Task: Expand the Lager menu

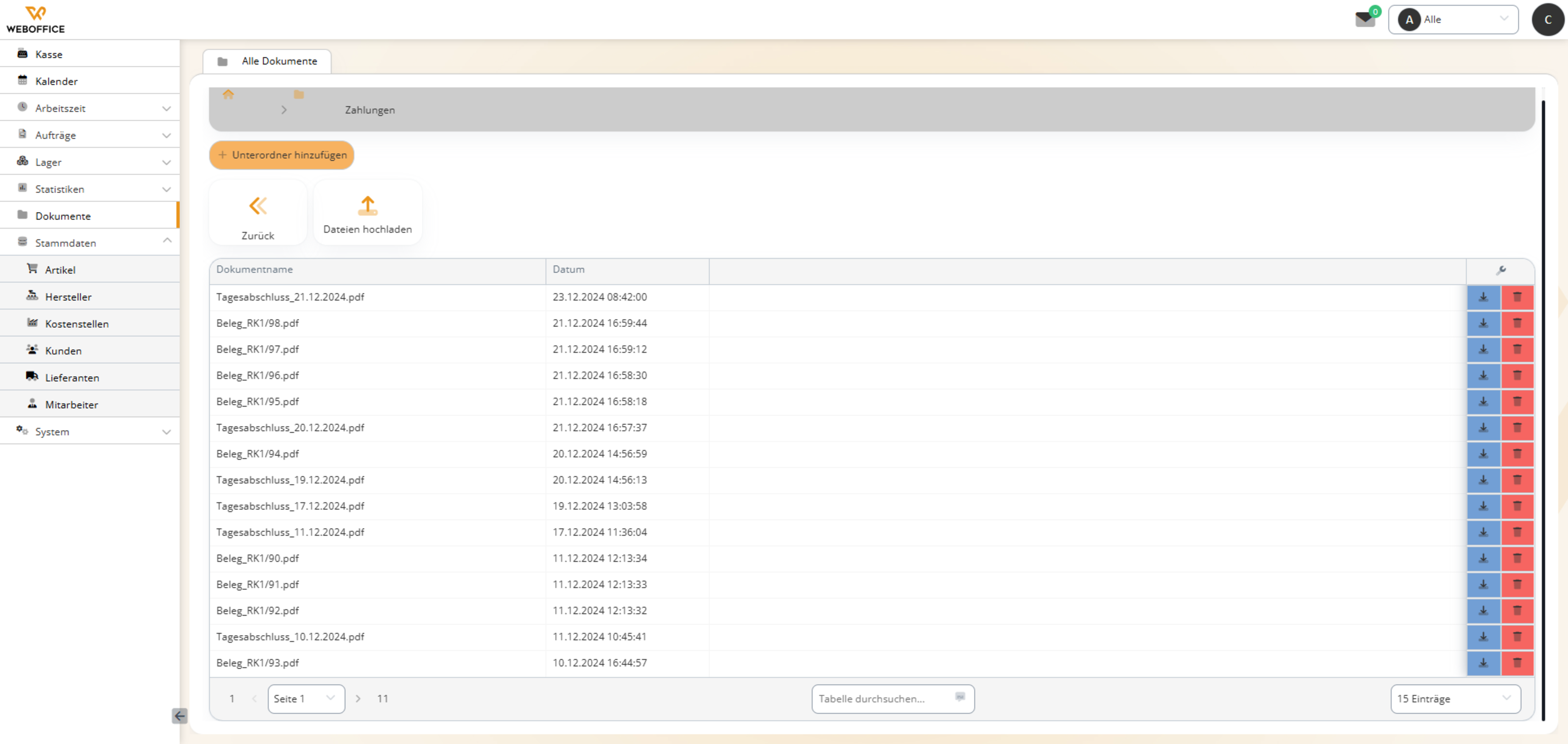Action: tap(90, 162)
